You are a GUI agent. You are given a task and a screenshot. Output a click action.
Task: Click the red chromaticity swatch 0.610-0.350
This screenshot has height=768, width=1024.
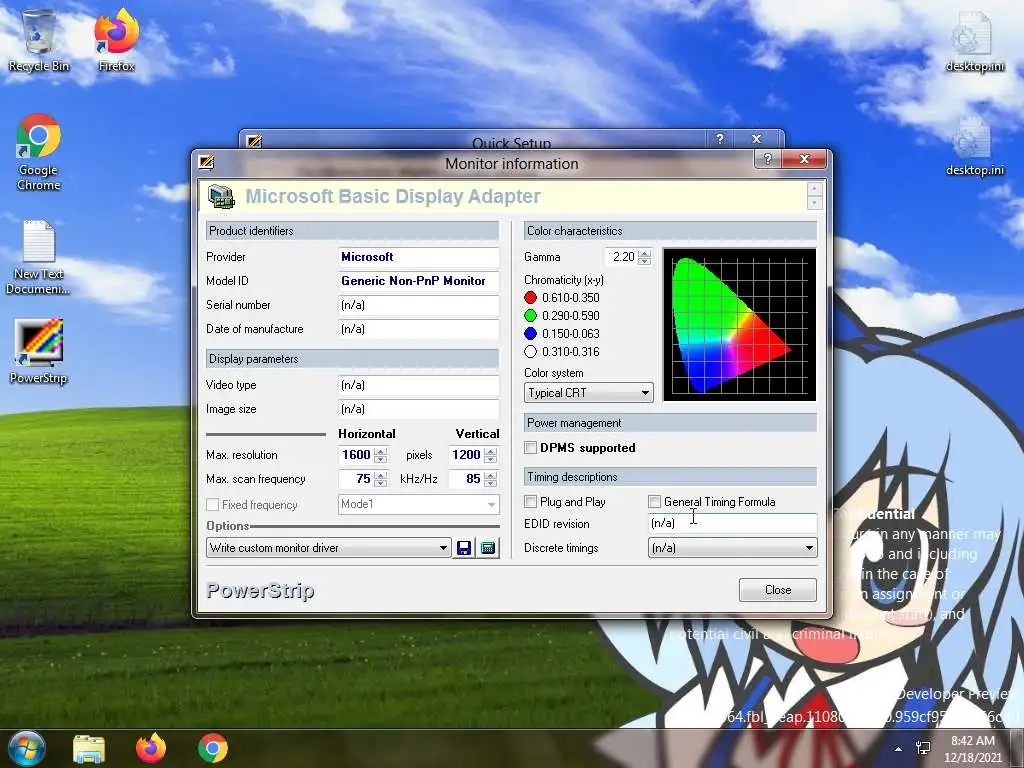(x=530, y=298)
